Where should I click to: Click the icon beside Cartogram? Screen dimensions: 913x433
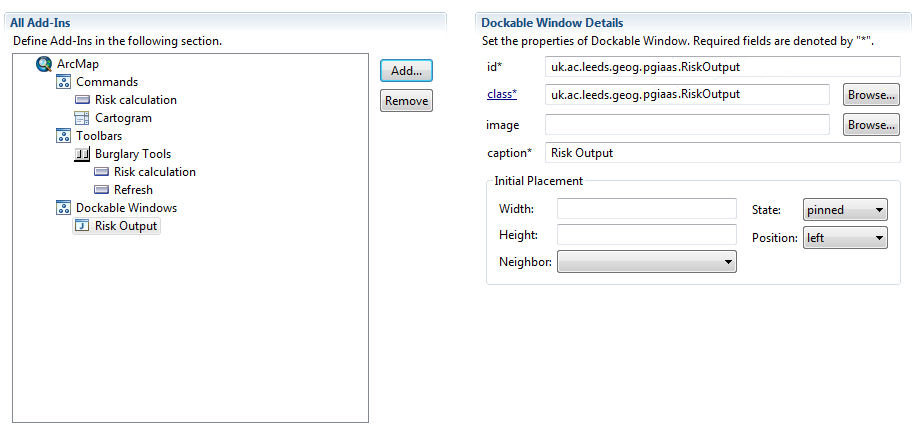click(82, 118)
